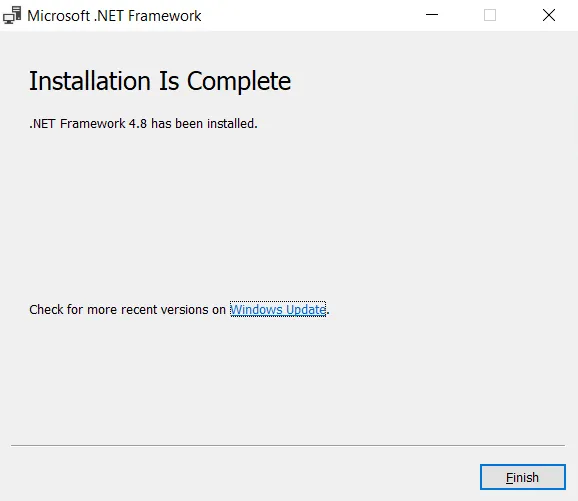Screen dimensions: 578x501
Task: Select the 'Installation Is Complete' heading
Action: click(x=160, y=81)
